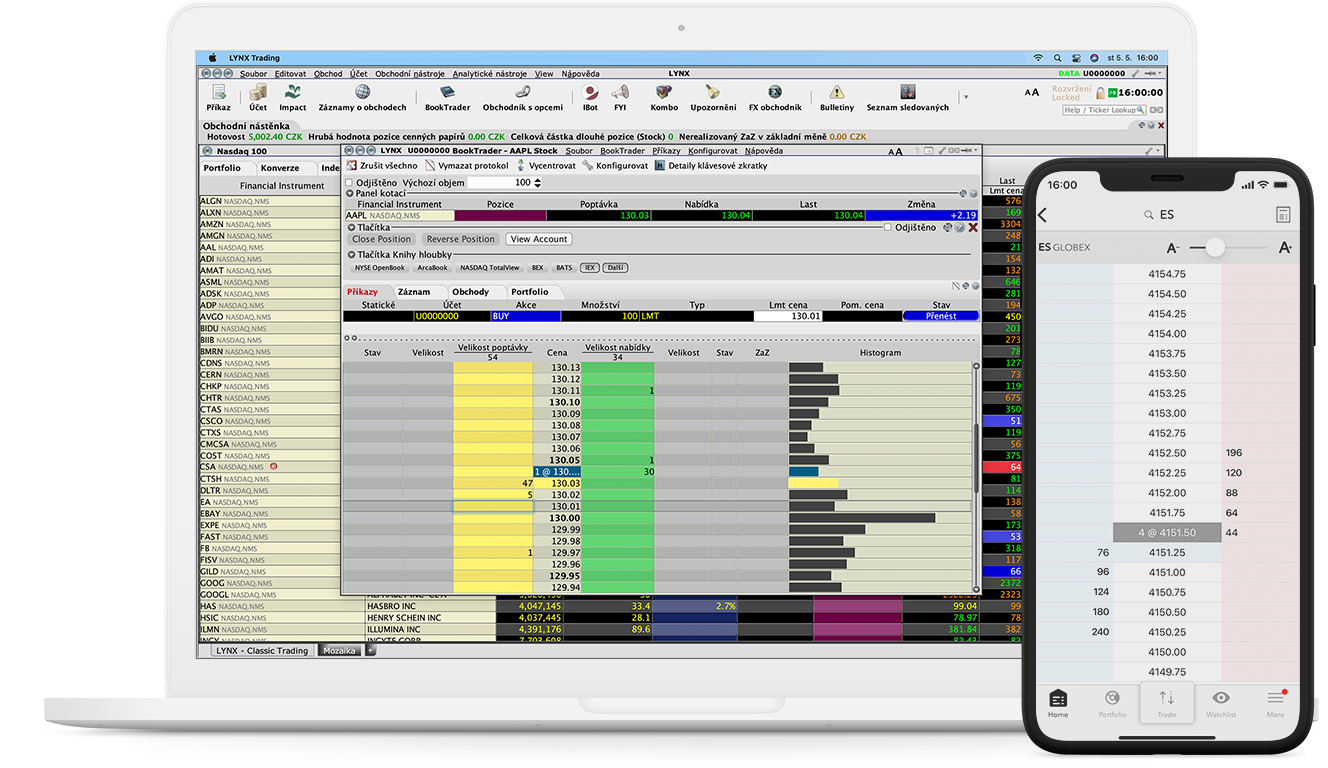The width and height of the screenshot is (1328, 768).
Task: Open the Impact toolbar icon
Action: click(x=292, y=97)
